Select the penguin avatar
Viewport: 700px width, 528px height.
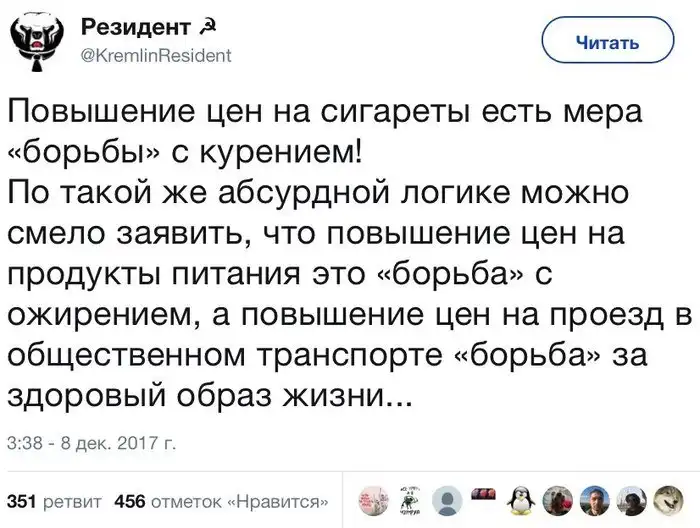coord(519,499)
